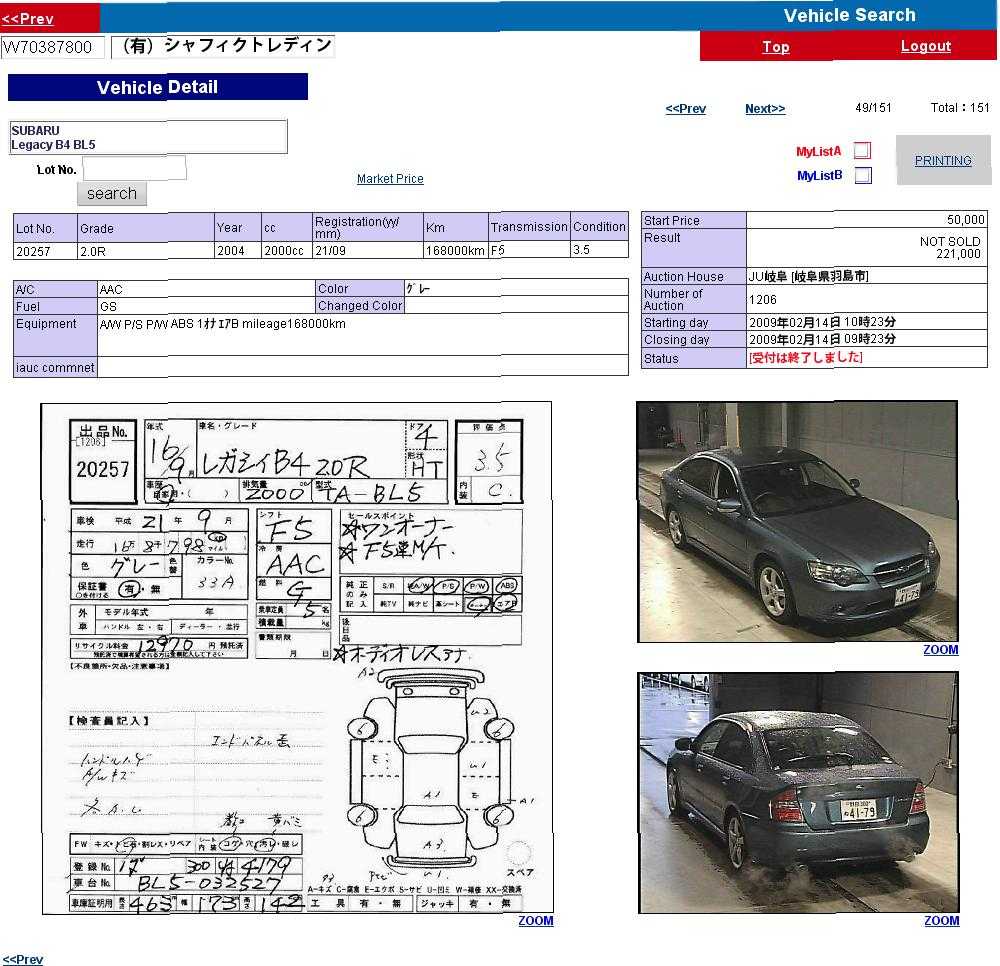Screen dimensions: 1000x966
Task: Click ZOOM under the auction sheet
Action: tap(536, 921)
